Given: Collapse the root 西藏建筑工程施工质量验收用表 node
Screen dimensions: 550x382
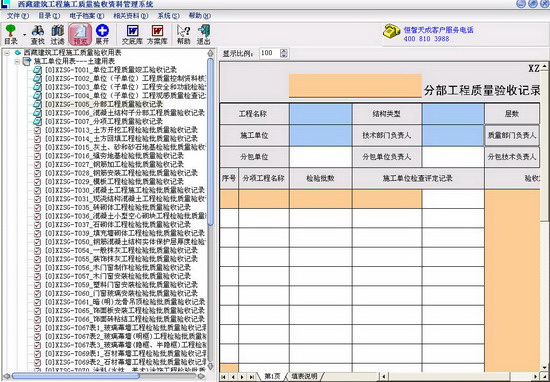Looking at the screenshot, I should pyautogui.click(x=7, y=53).
